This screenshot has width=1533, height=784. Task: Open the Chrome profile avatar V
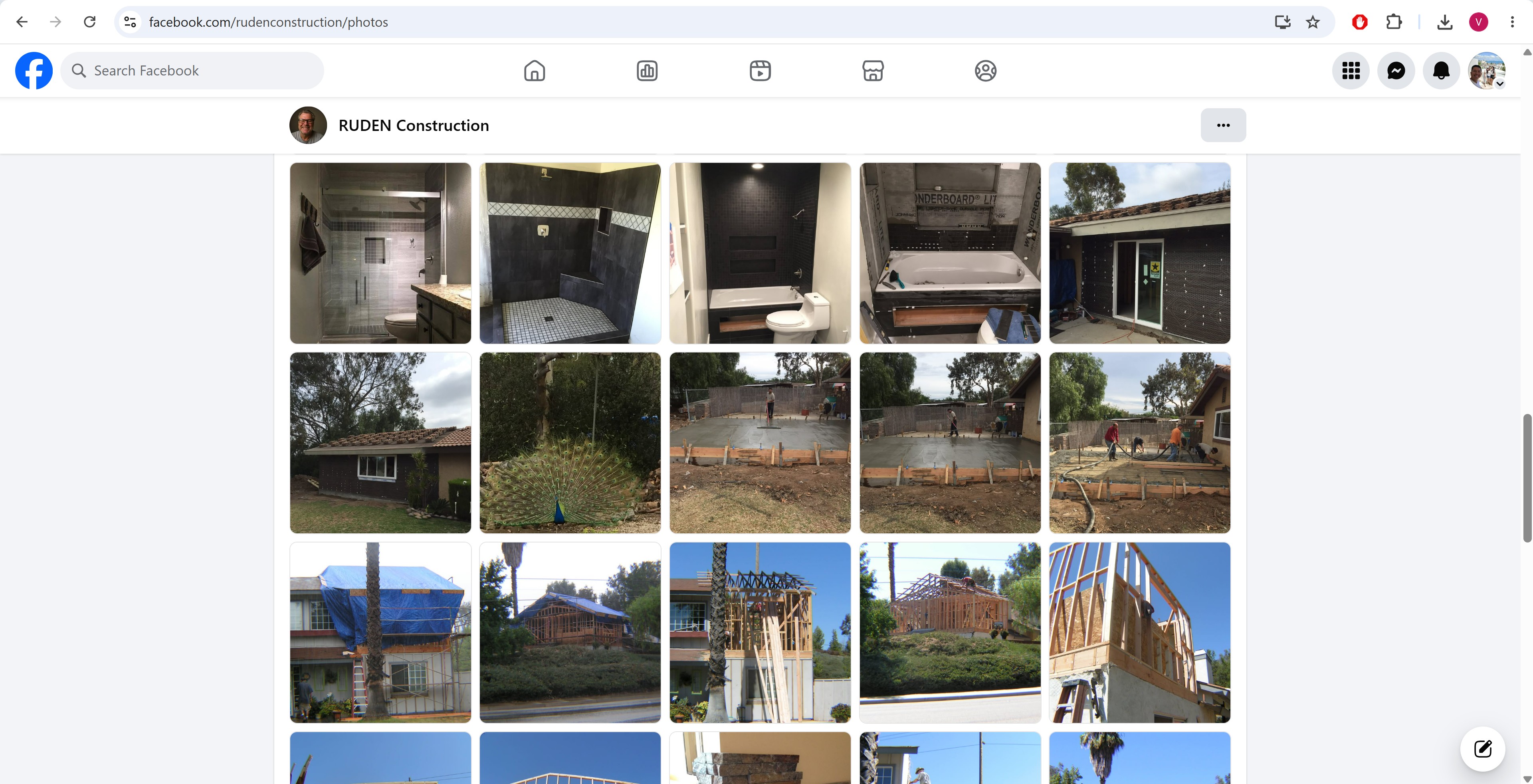(1478, 22)
